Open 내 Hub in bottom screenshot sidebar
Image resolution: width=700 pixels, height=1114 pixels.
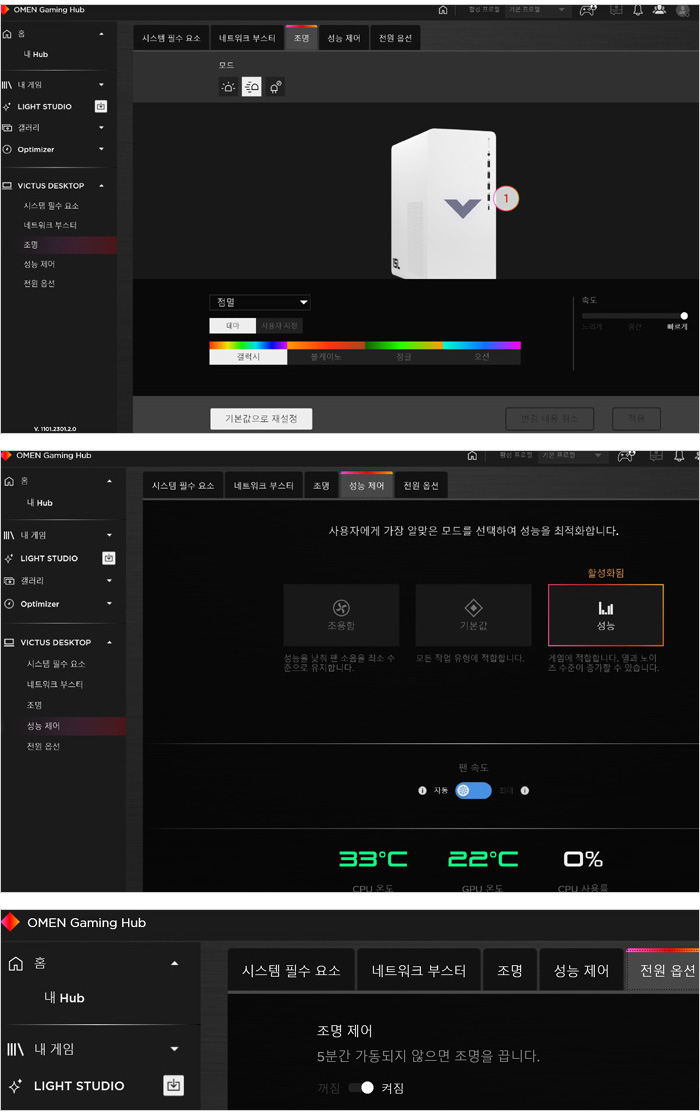click(x=64, y=997)
